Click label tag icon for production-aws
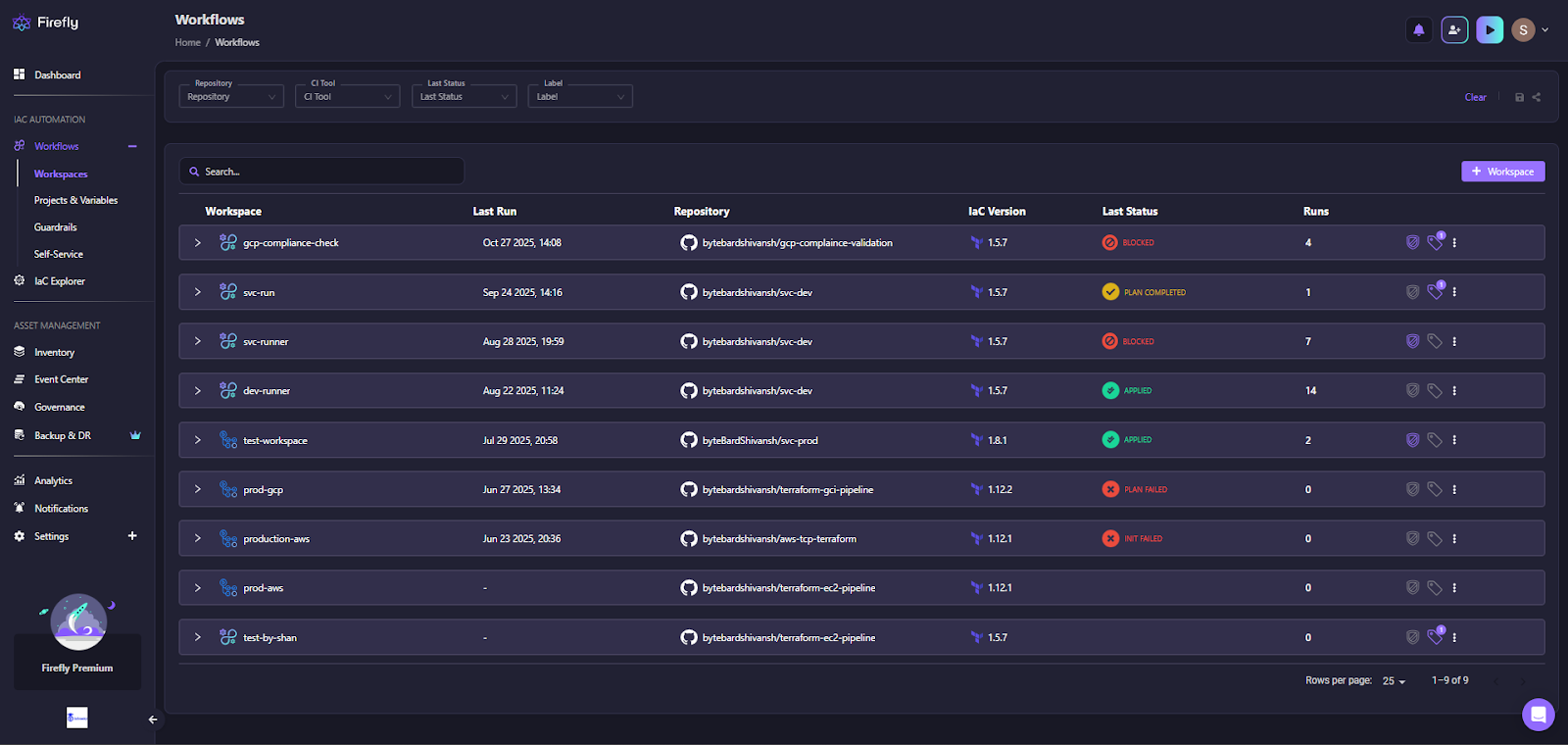The height and width of the screenshot is (745, 1568). (1435, 538)
